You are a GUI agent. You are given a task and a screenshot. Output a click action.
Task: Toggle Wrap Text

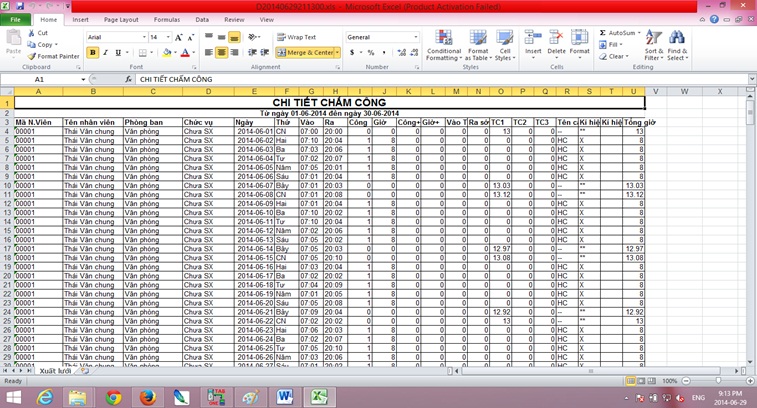point(296,37)
